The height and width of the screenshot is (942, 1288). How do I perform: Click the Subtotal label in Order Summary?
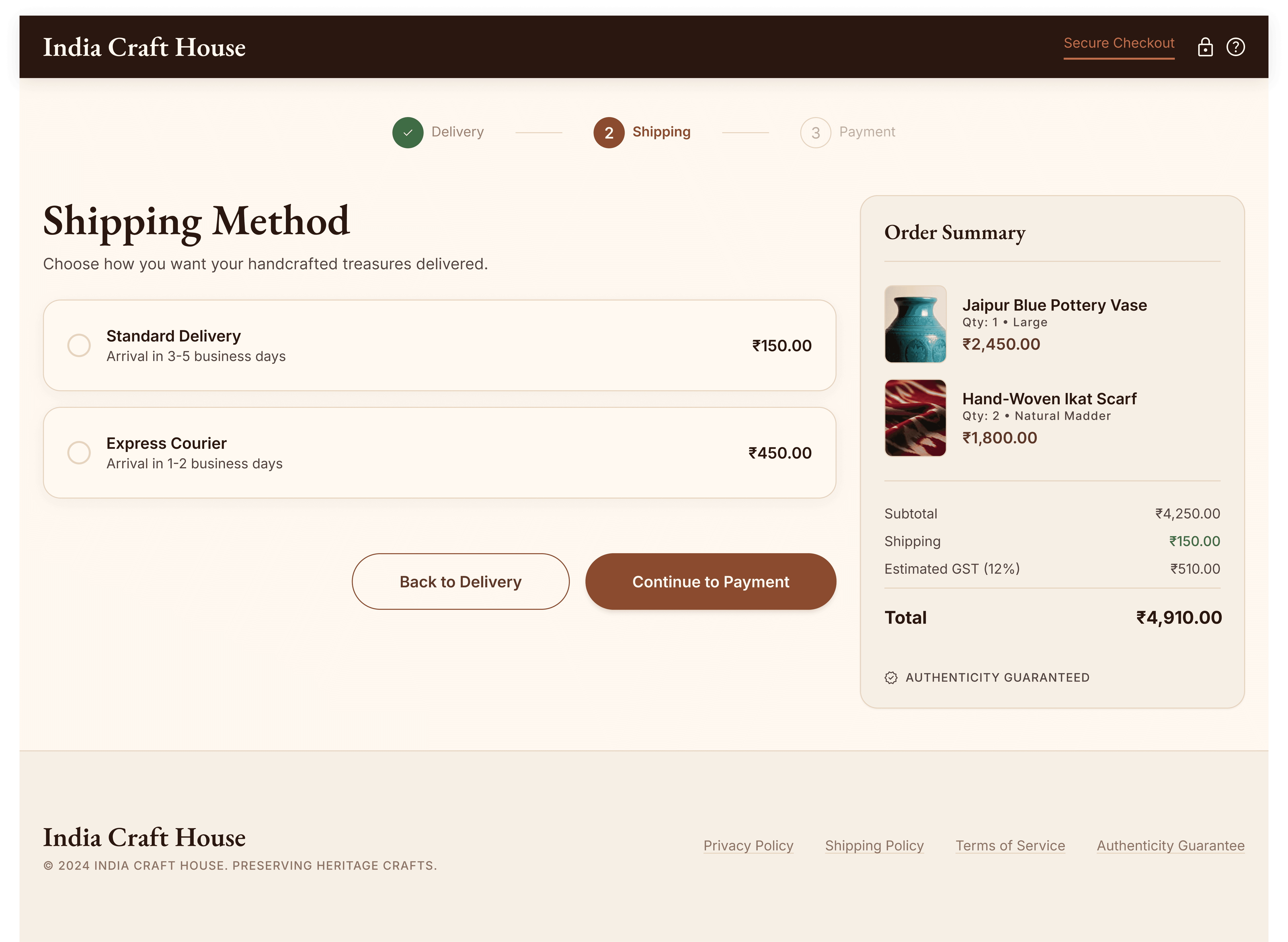(911, 514)
